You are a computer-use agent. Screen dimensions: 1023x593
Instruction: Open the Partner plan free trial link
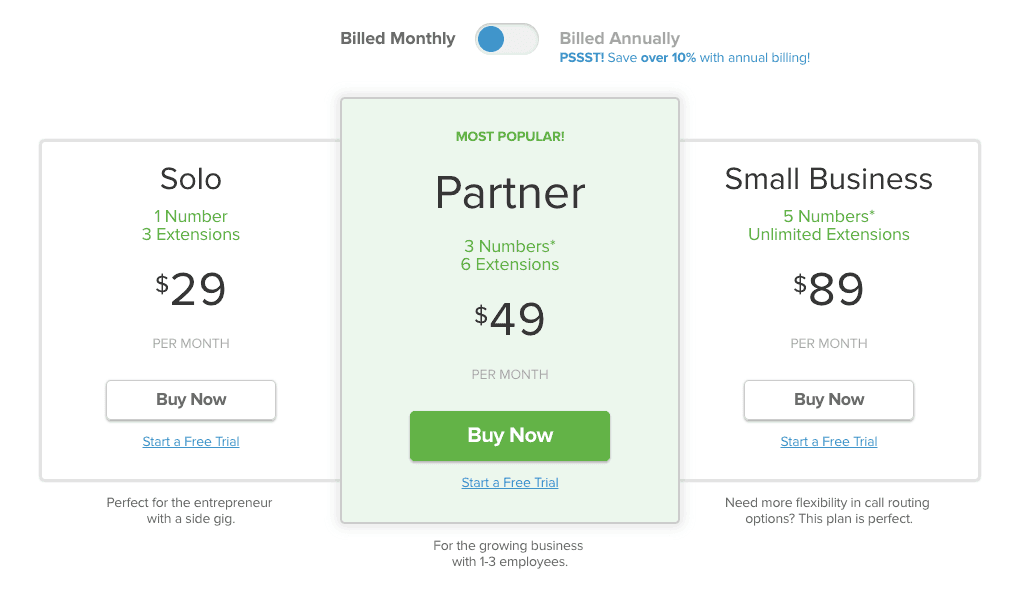(x=509, y=482)
